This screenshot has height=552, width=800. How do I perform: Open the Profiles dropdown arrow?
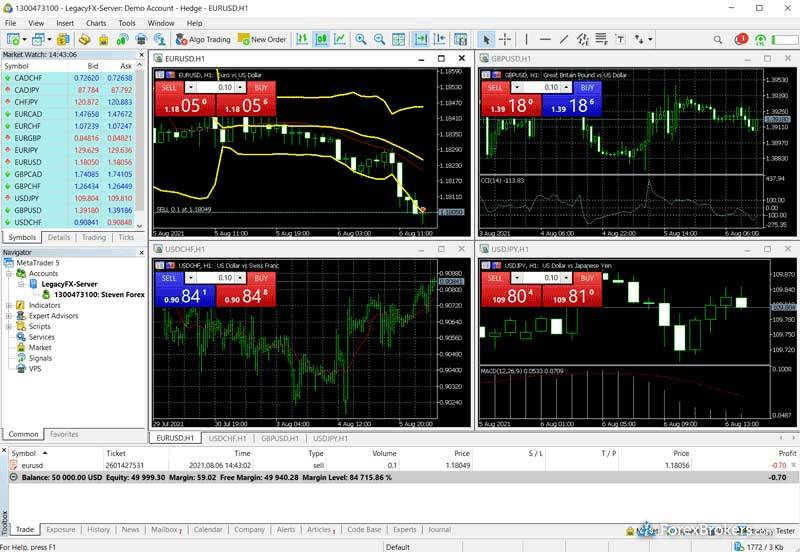(49, 39)
